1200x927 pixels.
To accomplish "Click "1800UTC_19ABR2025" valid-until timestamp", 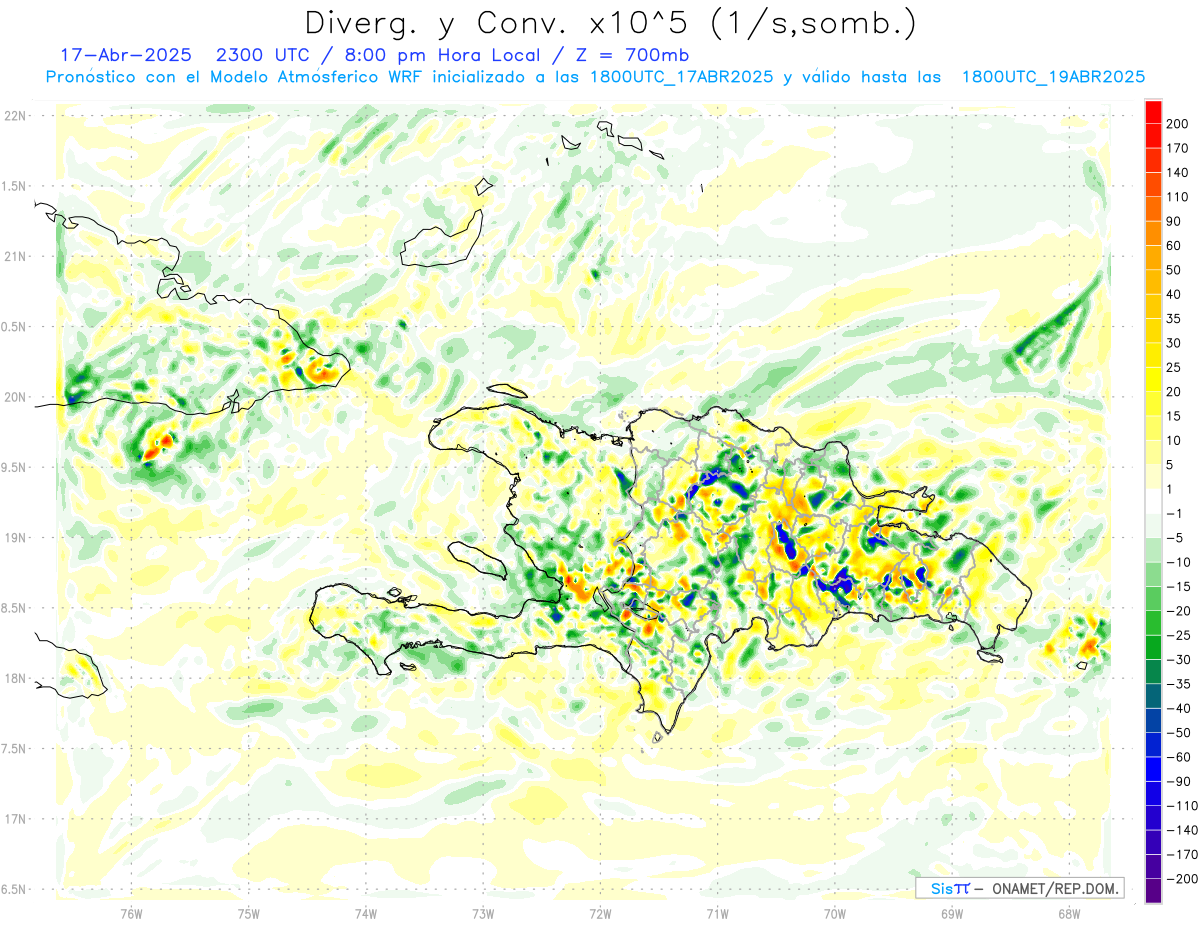I will (1053, 77).
